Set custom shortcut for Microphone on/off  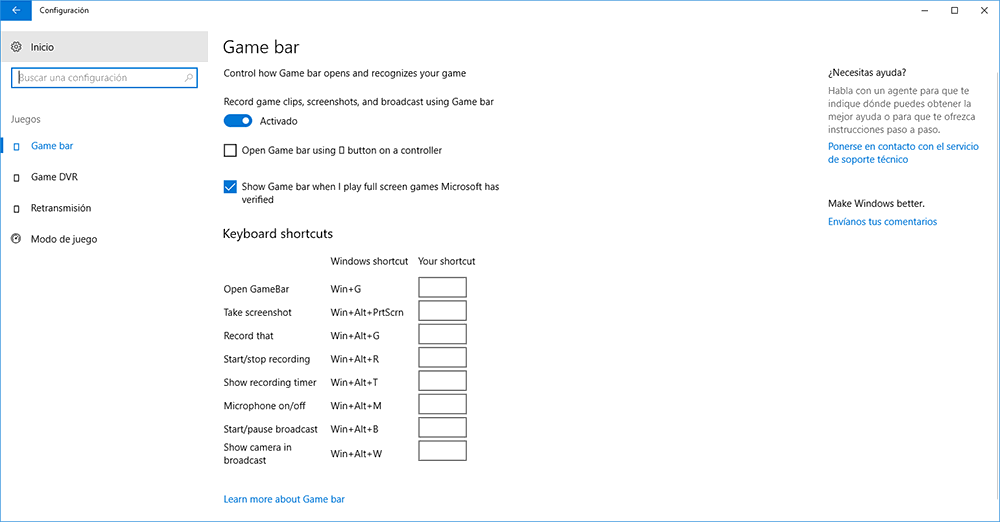point(443,404)
